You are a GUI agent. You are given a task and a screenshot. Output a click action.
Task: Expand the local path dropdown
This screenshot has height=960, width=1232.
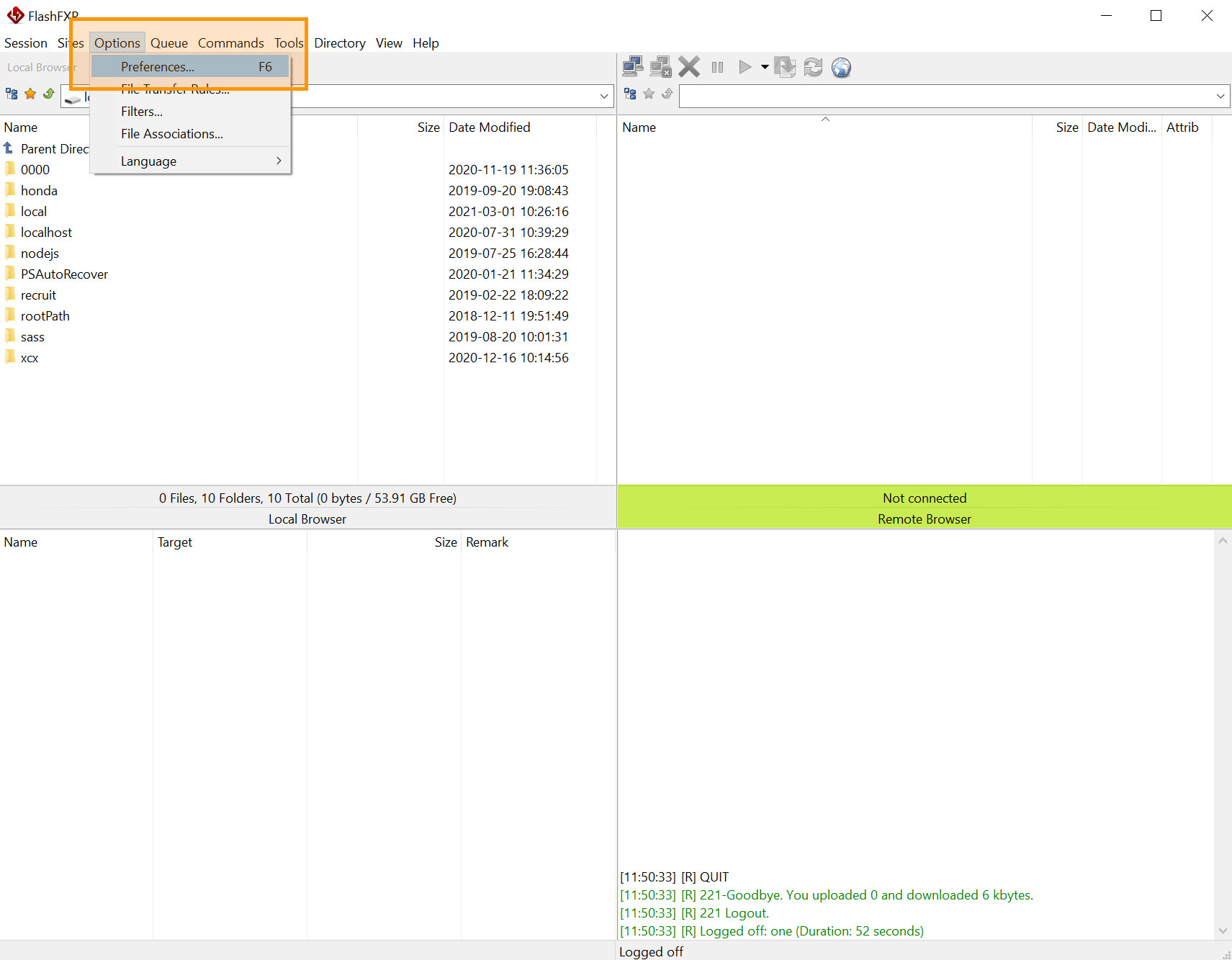click(x=603, y=96)
